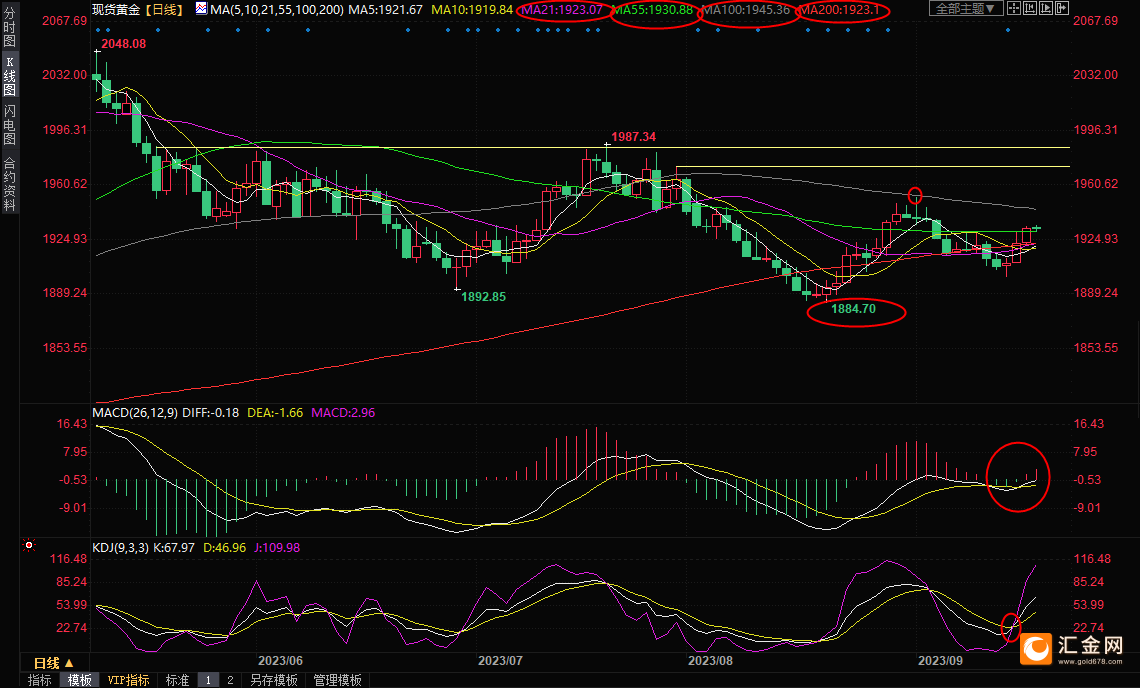Expand the 日线 period selector
Viewport: 1140px width, 688px height.
(54, 663)
